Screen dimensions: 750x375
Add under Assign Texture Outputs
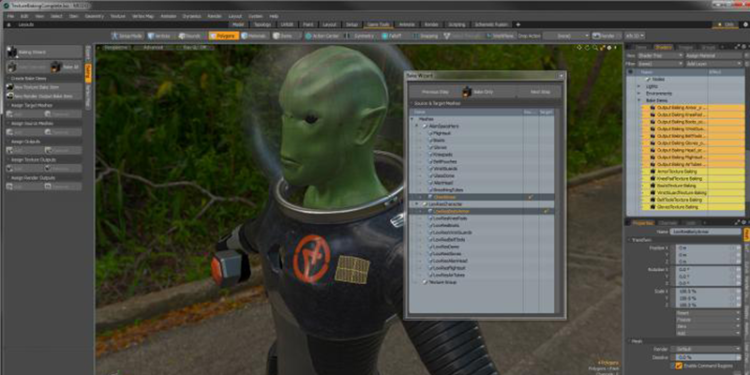[x=24, y=168]
